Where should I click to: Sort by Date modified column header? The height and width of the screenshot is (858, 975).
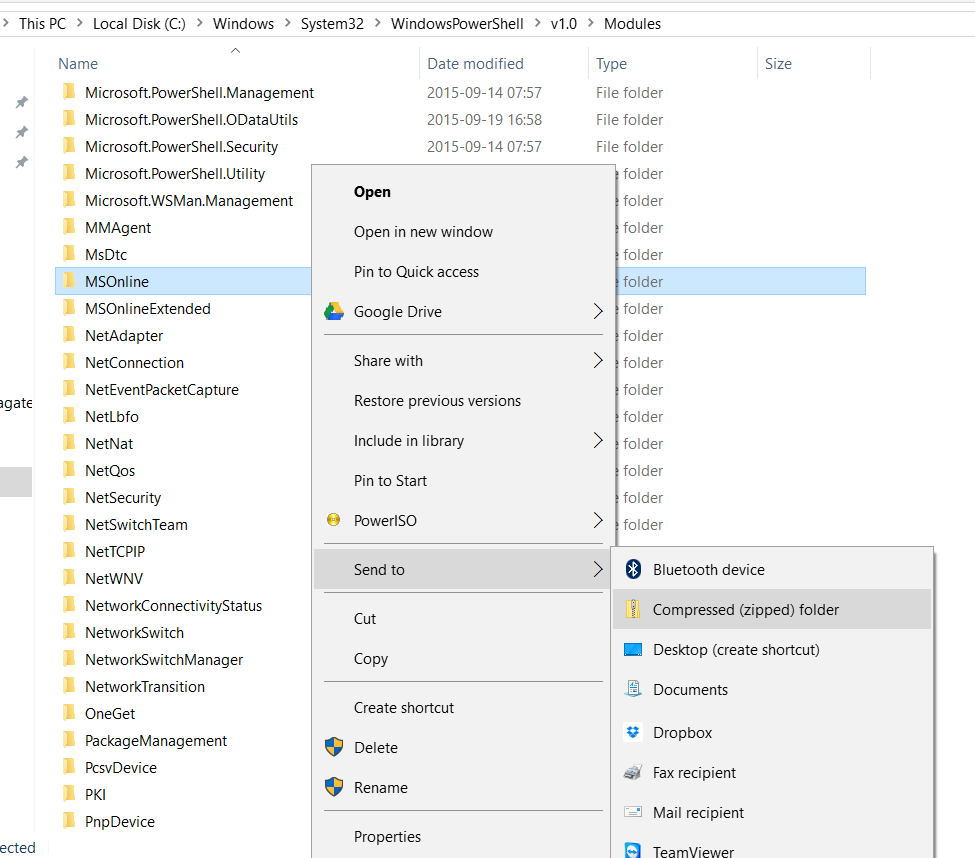pos(475,63)
